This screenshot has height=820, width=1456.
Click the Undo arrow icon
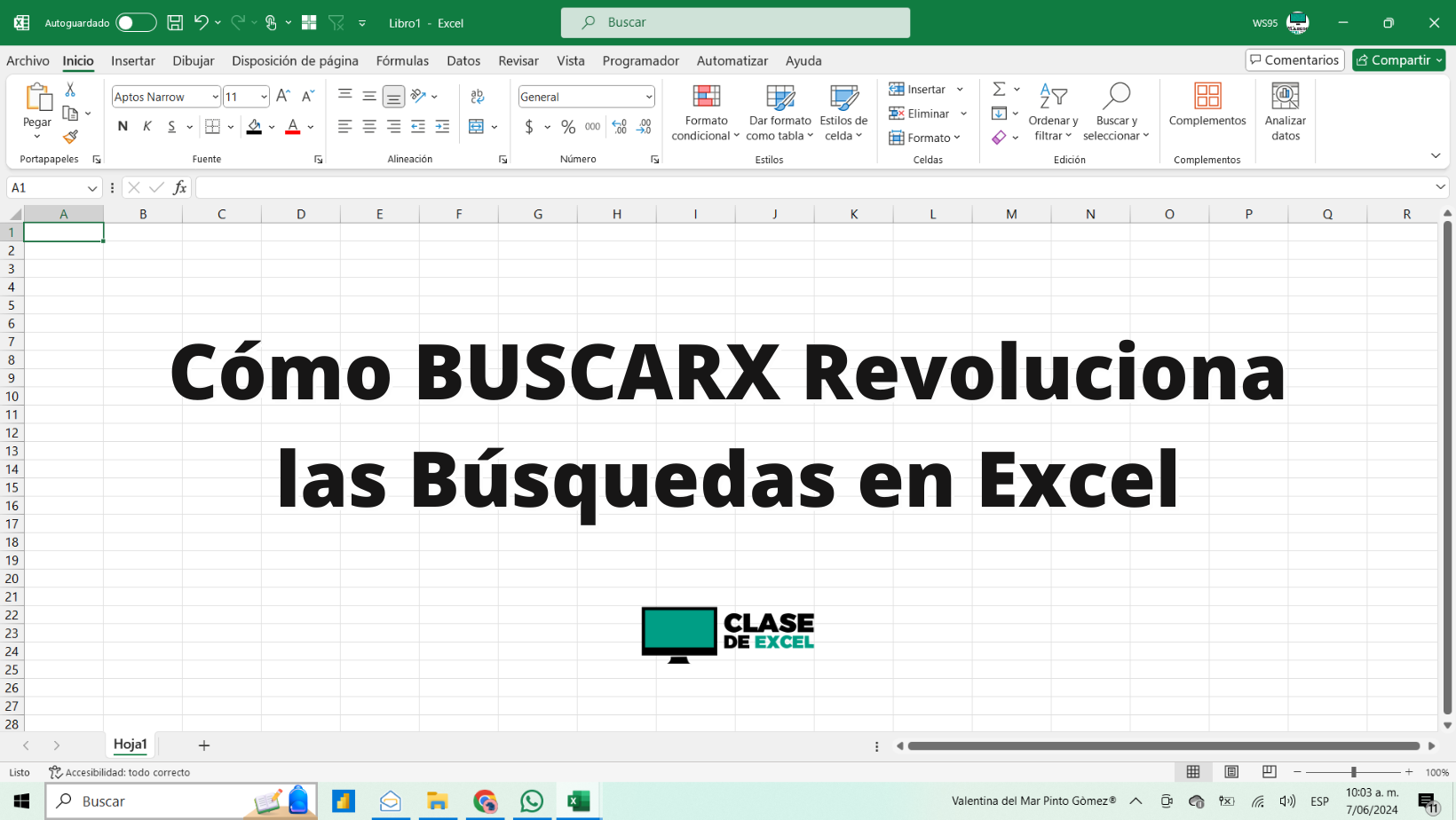tap(202, 22)
